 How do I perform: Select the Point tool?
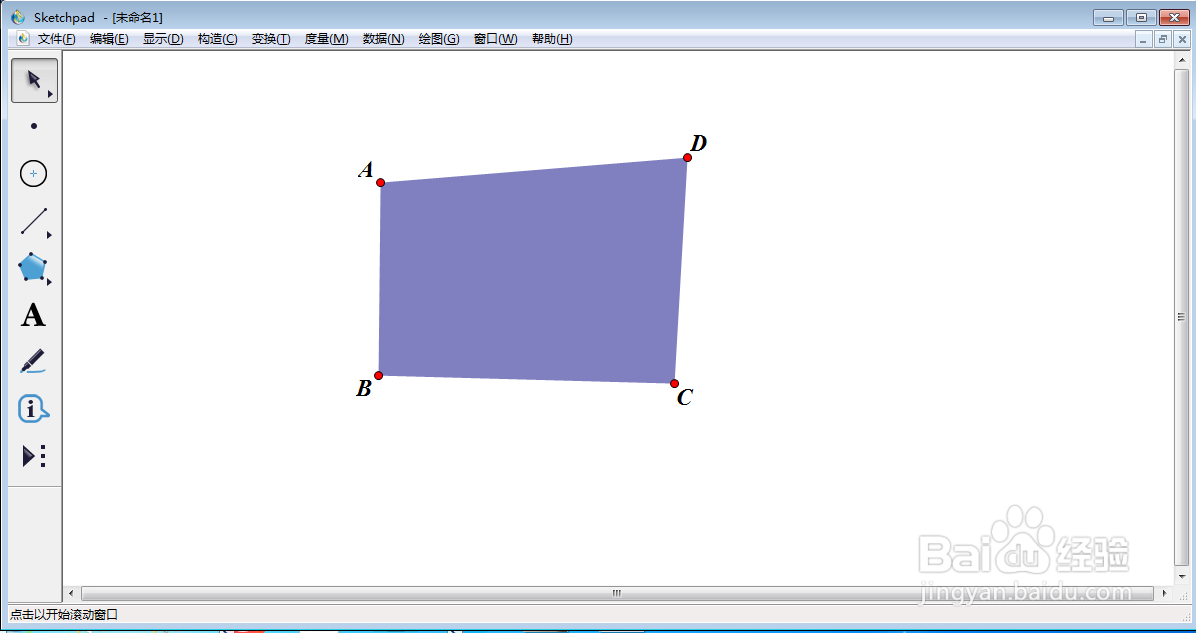click(34, 126)
